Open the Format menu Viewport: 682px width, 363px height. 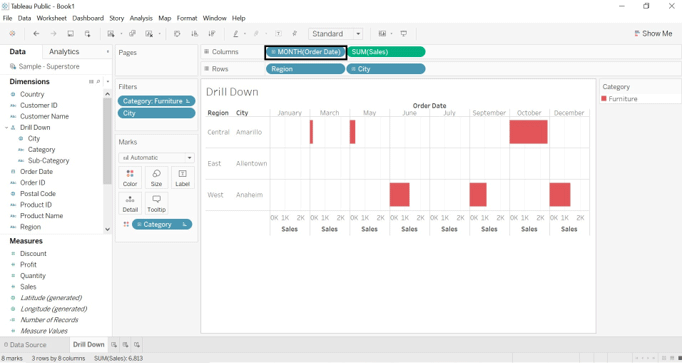pyautogui.click(x=187, y=18)
